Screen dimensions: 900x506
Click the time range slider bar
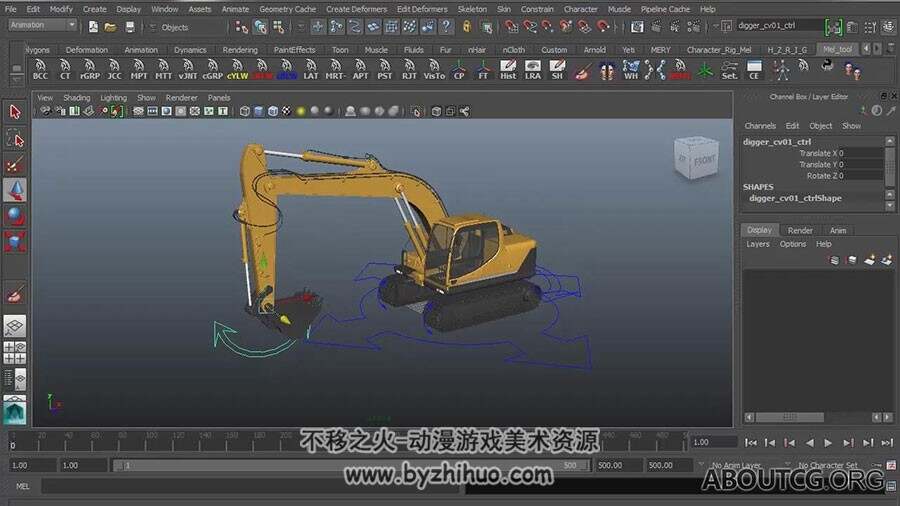click(350, 465)
